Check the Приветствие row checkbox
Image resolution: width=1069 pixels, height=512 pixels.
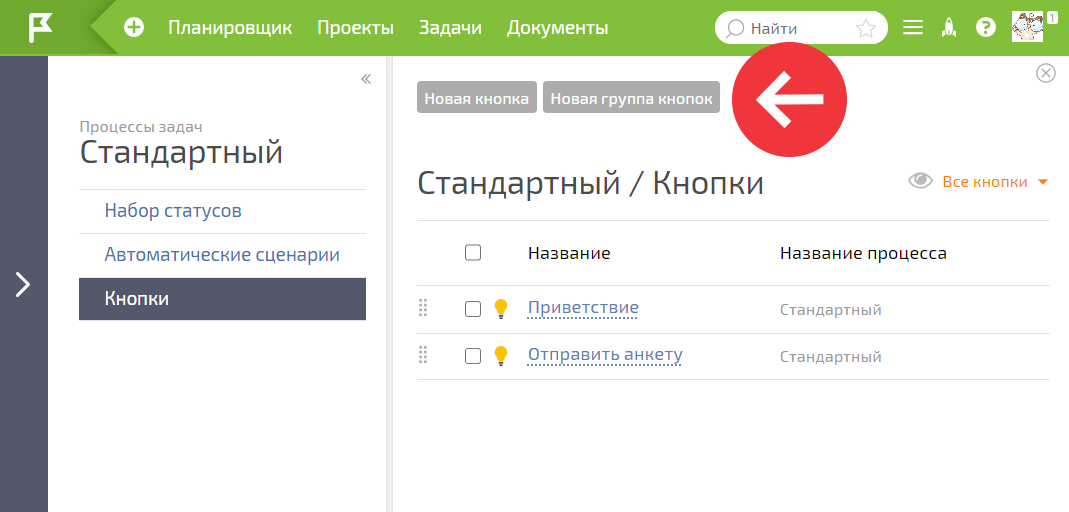pos(472,309)
